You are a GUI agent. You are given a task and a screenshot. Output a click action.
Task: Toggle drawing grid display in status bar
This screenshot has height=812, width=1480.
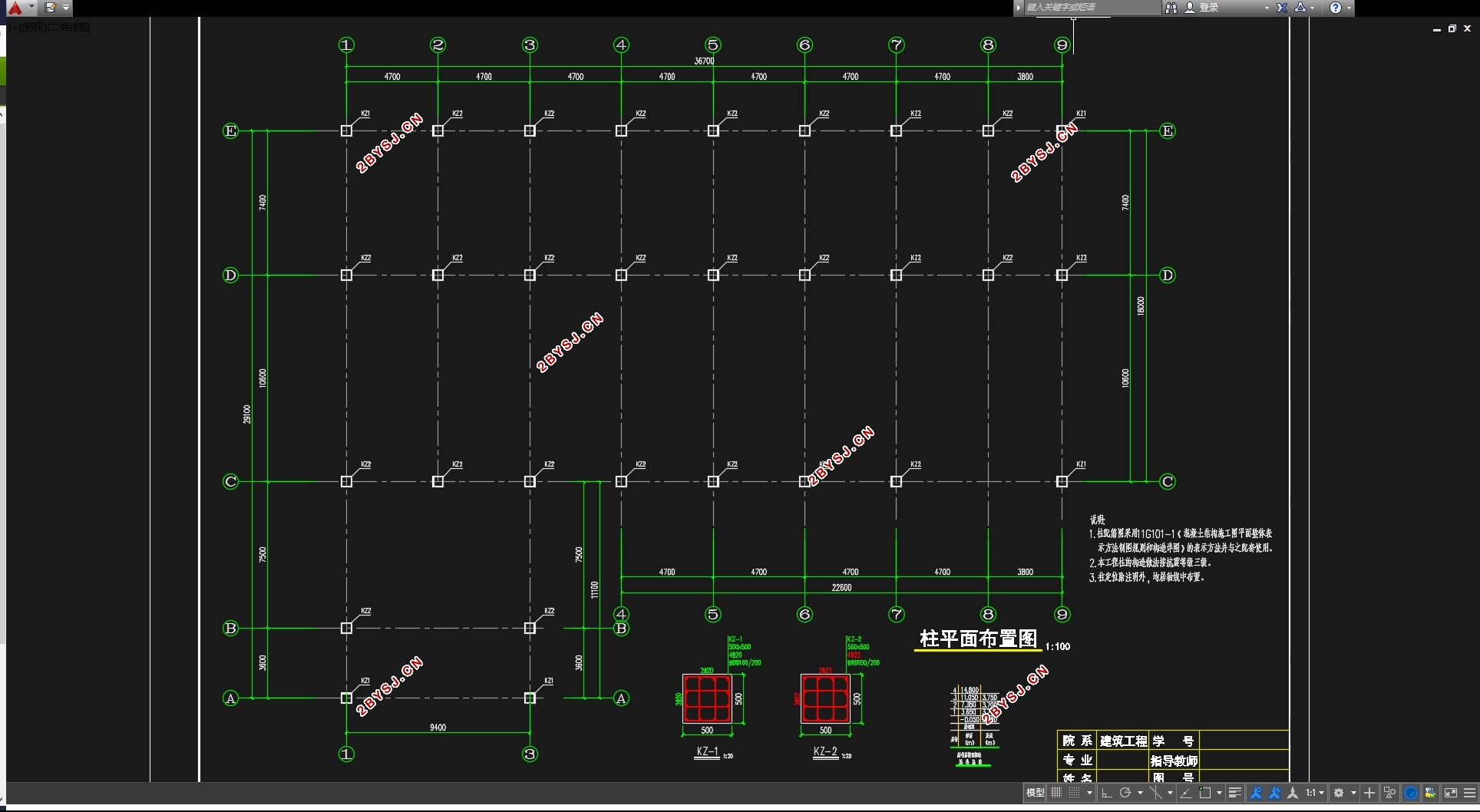point(1056,793)
